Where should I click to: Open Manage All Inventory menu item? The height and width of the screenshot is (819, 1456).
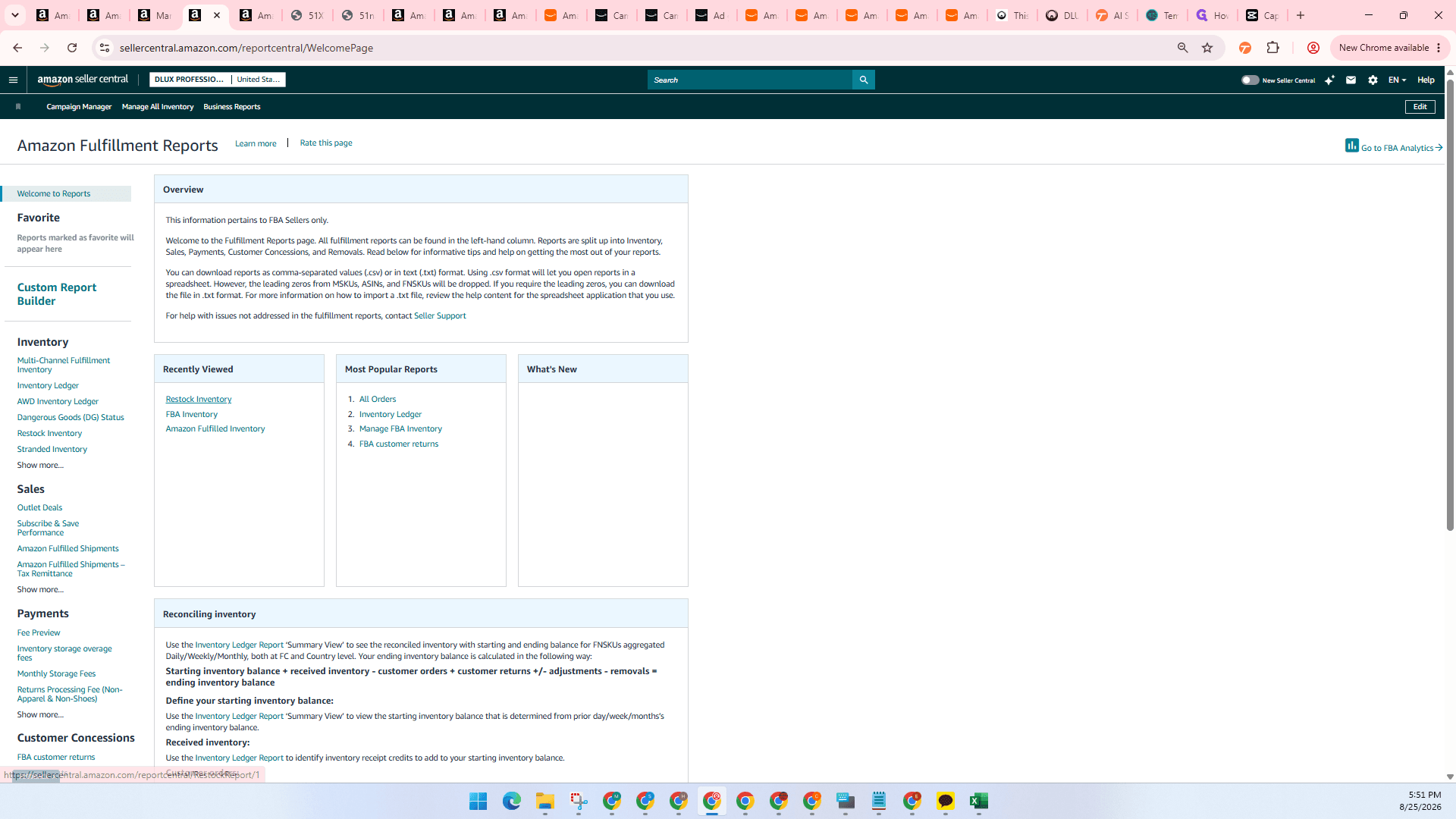pyautogui.click(x=158, y=107)
